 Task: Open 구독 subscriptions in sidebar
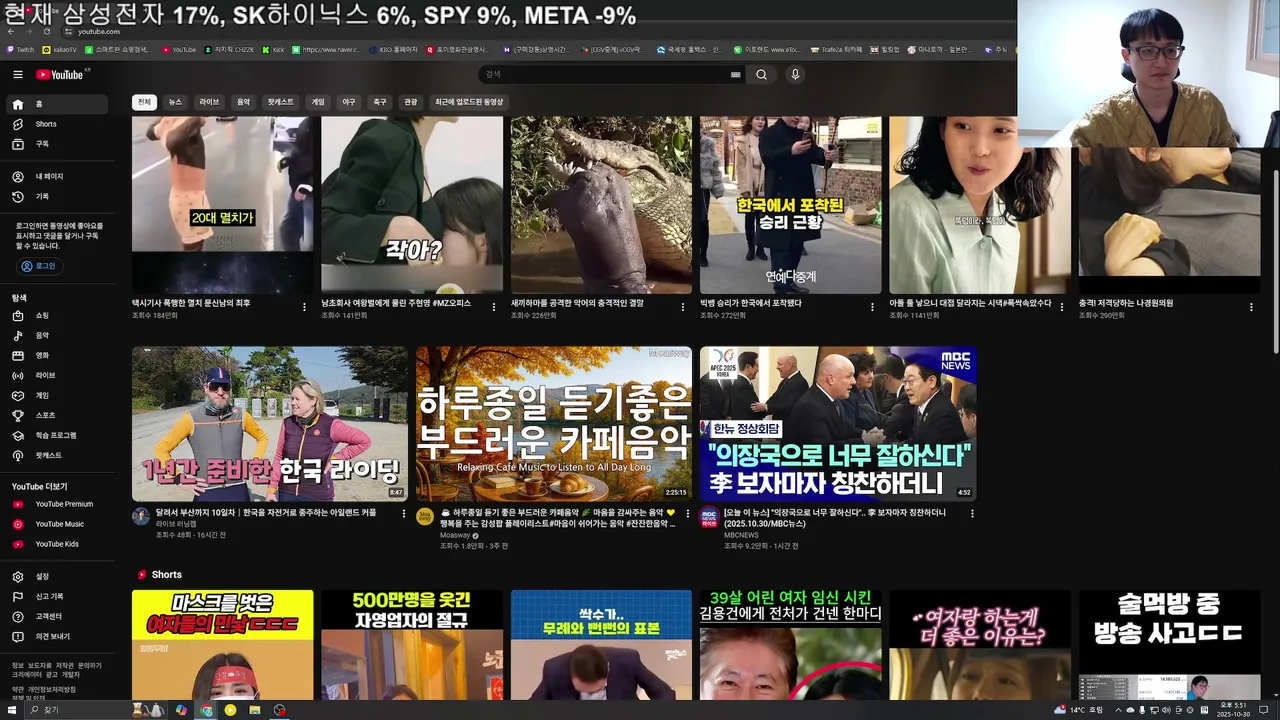59,144
